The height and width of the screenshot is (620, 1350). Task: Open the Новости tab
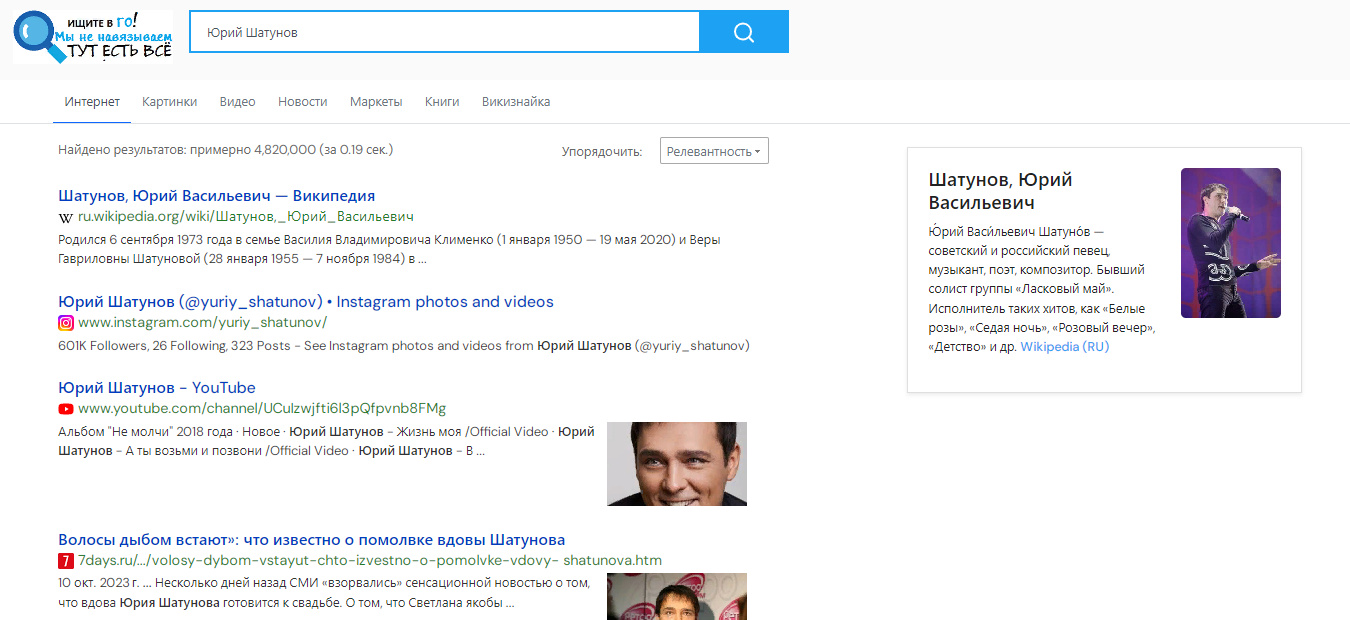[x=303, y=102]
